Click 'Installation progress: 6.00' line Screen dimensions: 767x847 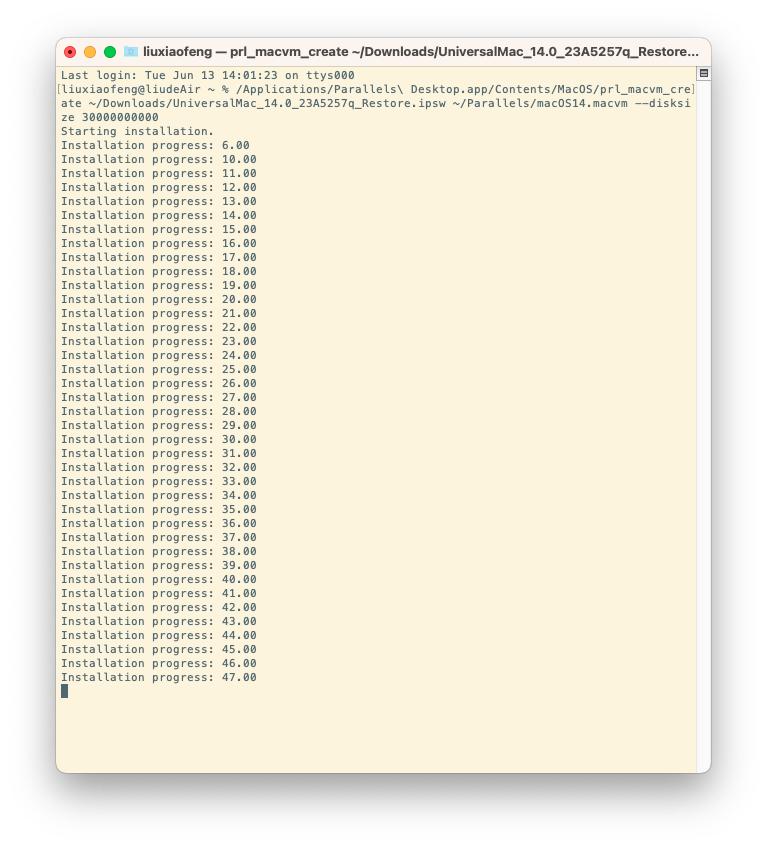tap(155, 145)
